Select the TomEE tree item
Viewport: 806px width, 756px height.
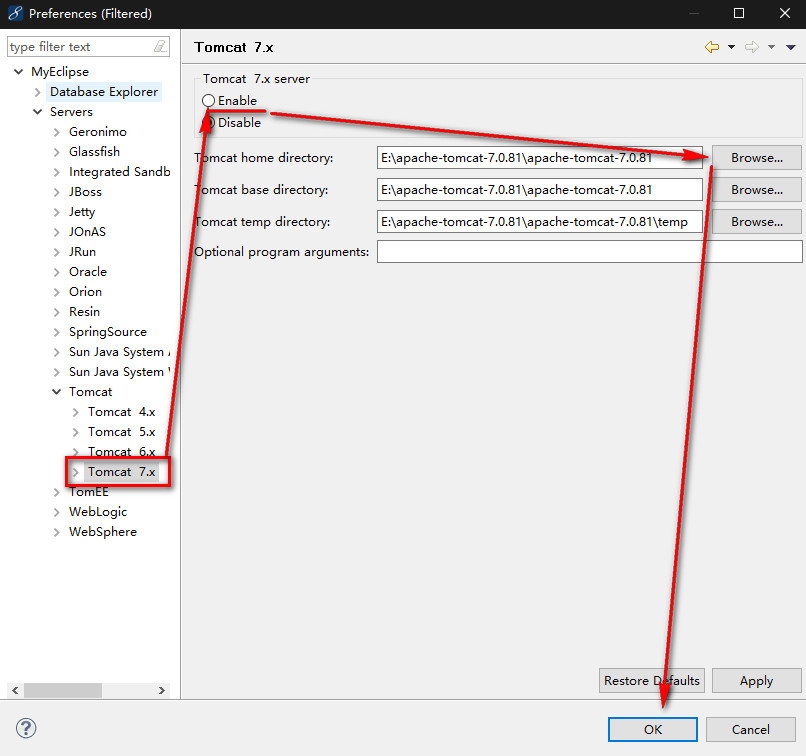point(89,492)
